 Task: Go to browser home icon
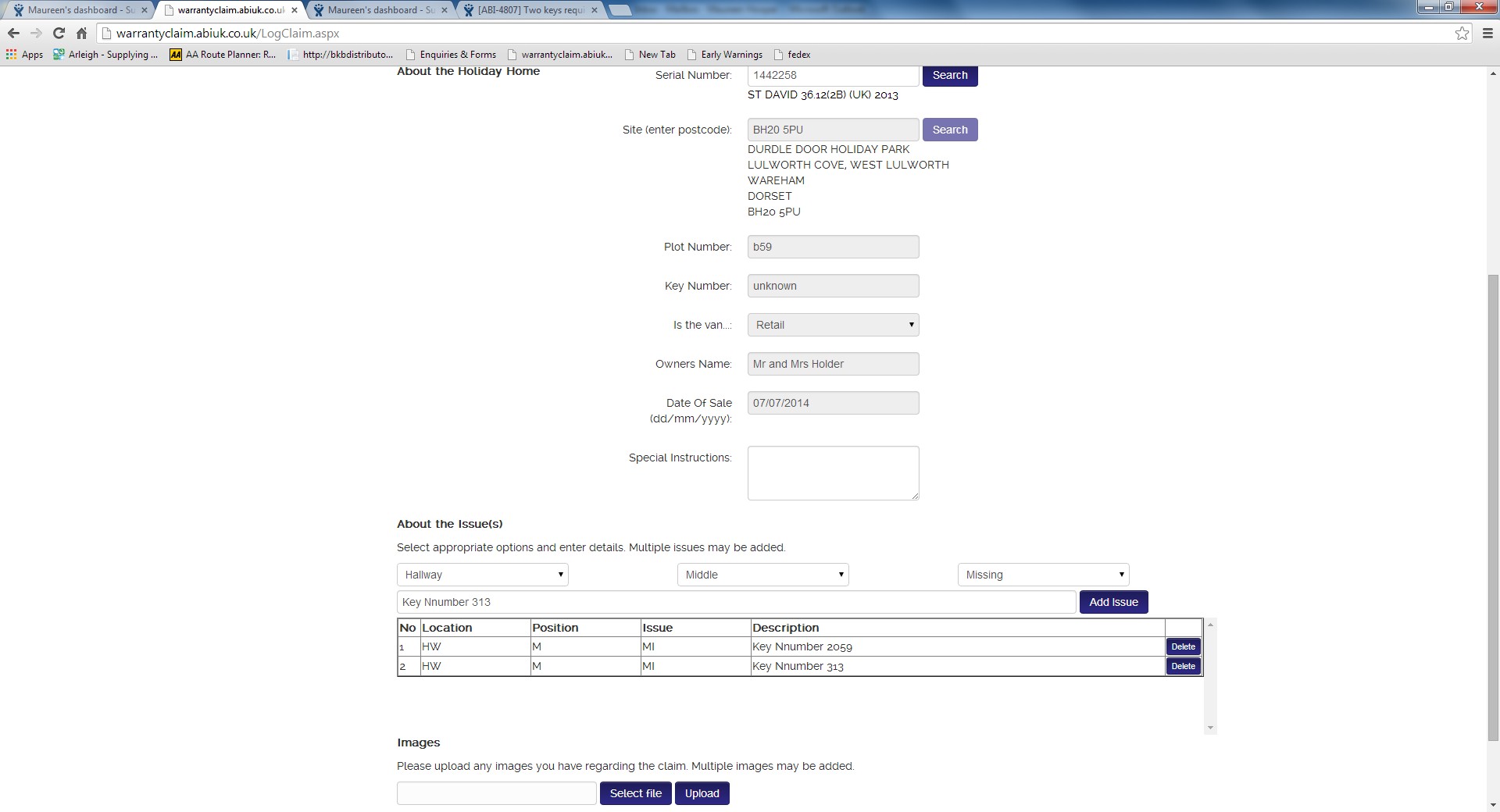coord(81,34)
